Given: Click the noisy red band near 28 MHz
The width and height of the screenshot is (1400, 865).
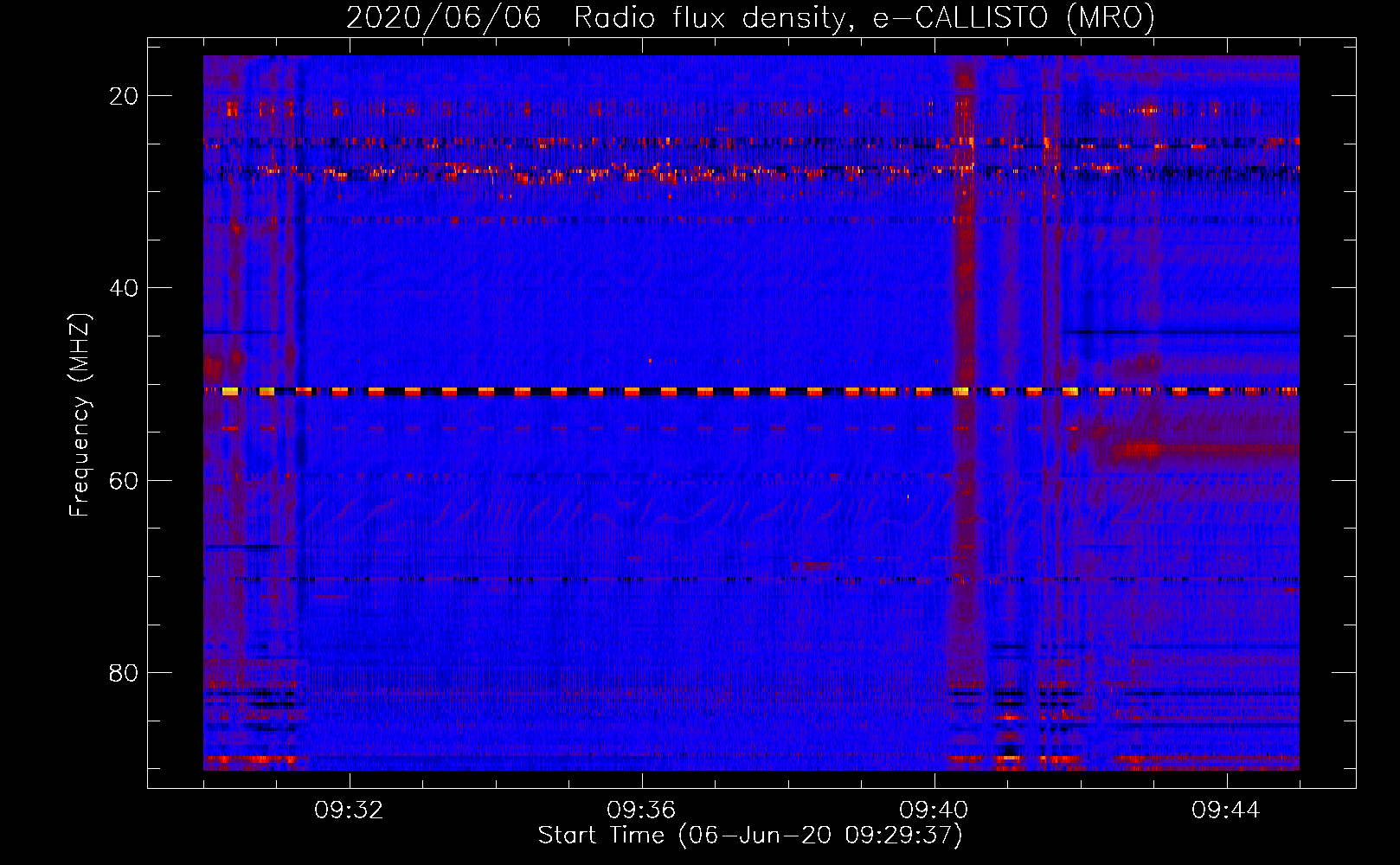Looking at the screenshot, I should coord(751,173).
